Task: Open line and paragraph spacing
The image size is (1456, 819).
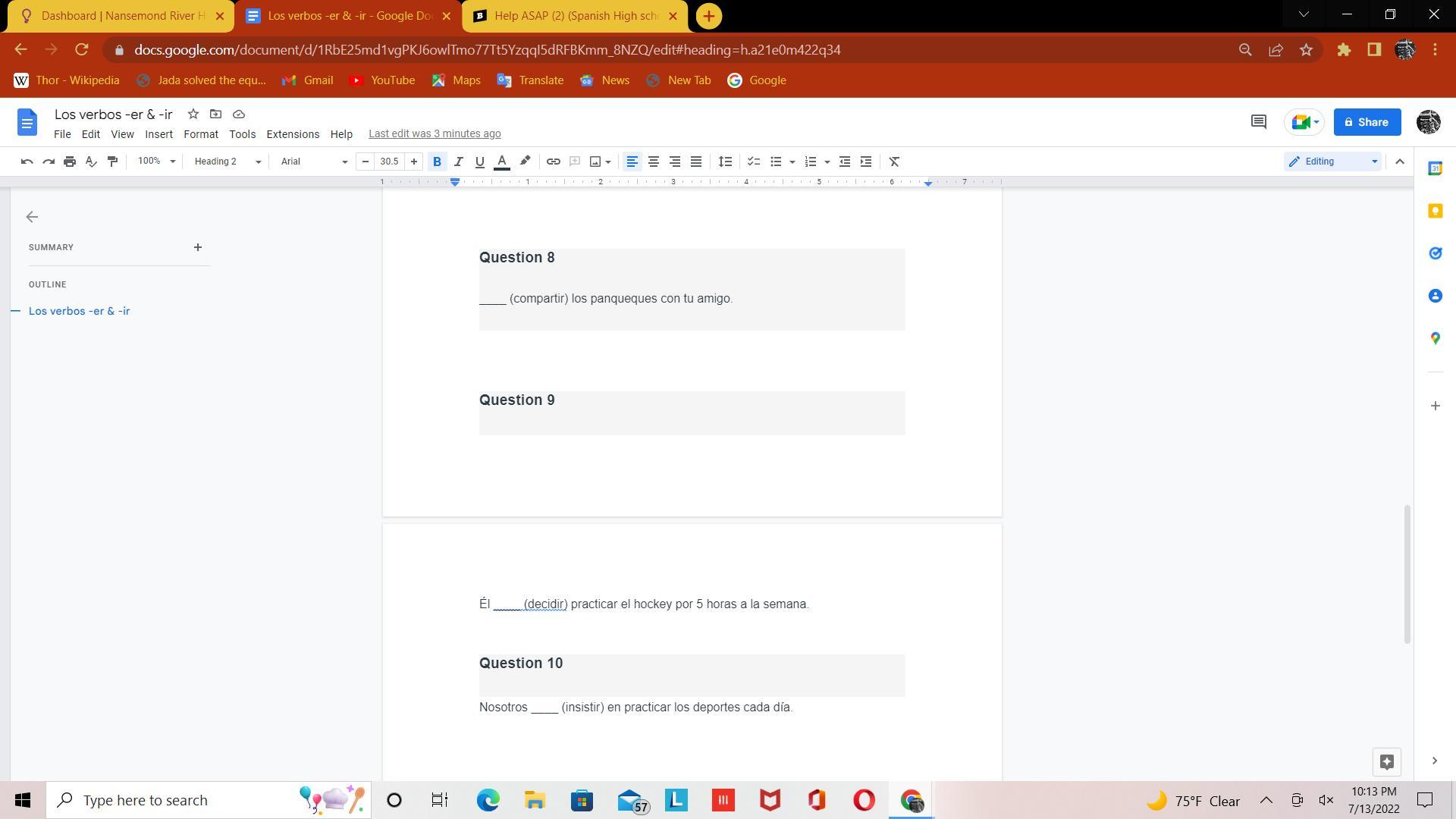Action: 725,162
